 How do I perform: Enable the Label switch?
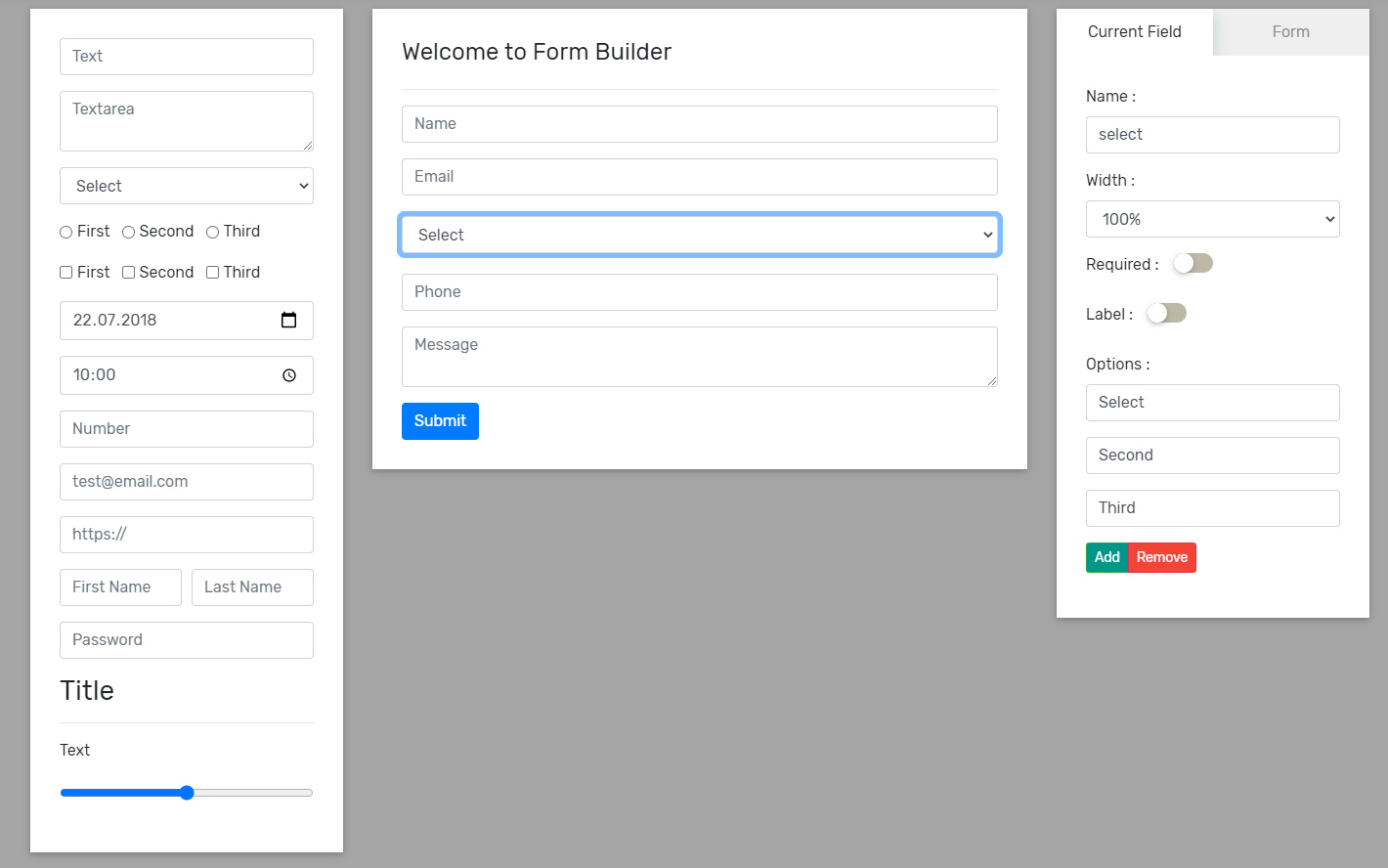tap(1166, 314)
